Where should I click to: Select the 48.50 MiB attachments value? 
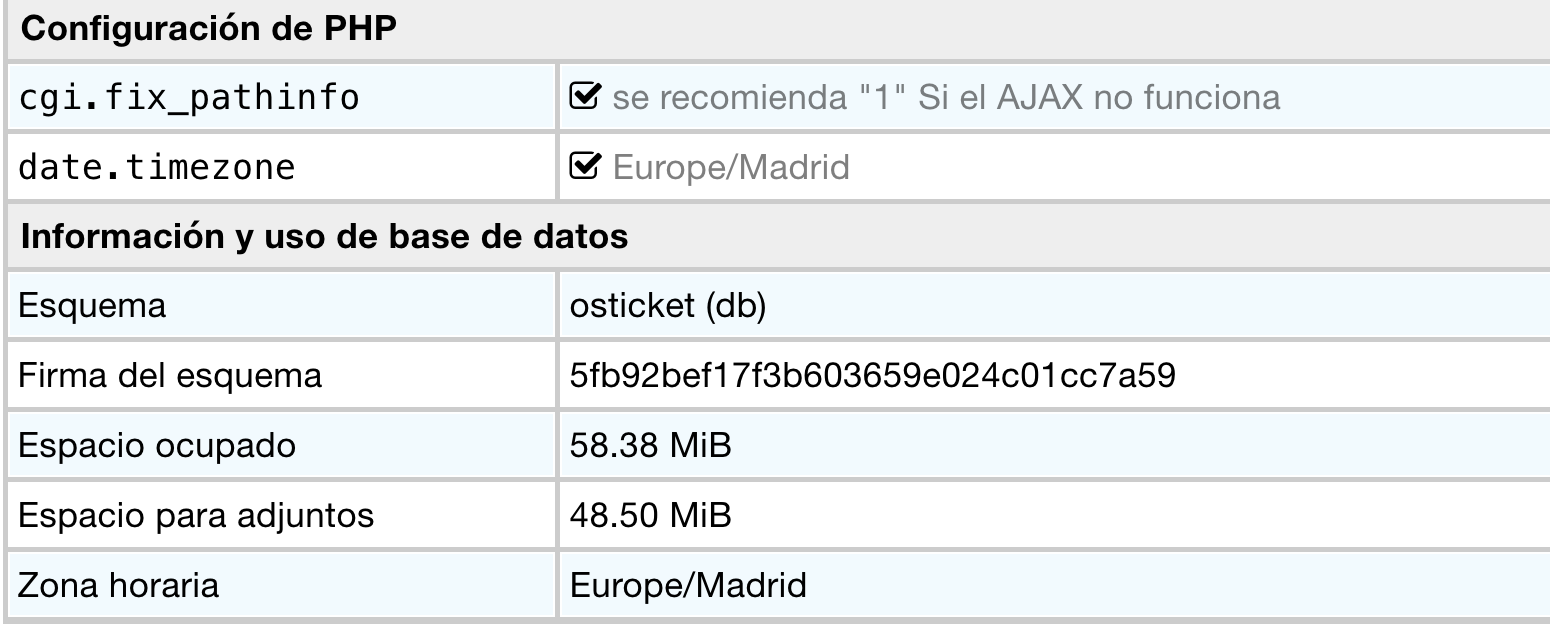pyautogui.click(x=650, y=515)
